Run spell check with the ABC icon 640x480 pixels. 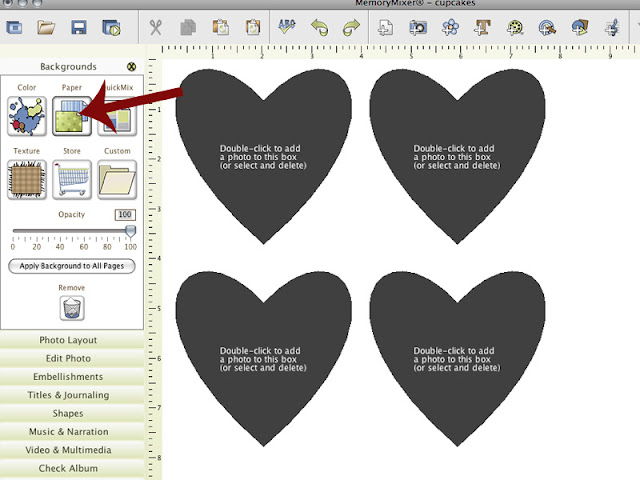287,27
